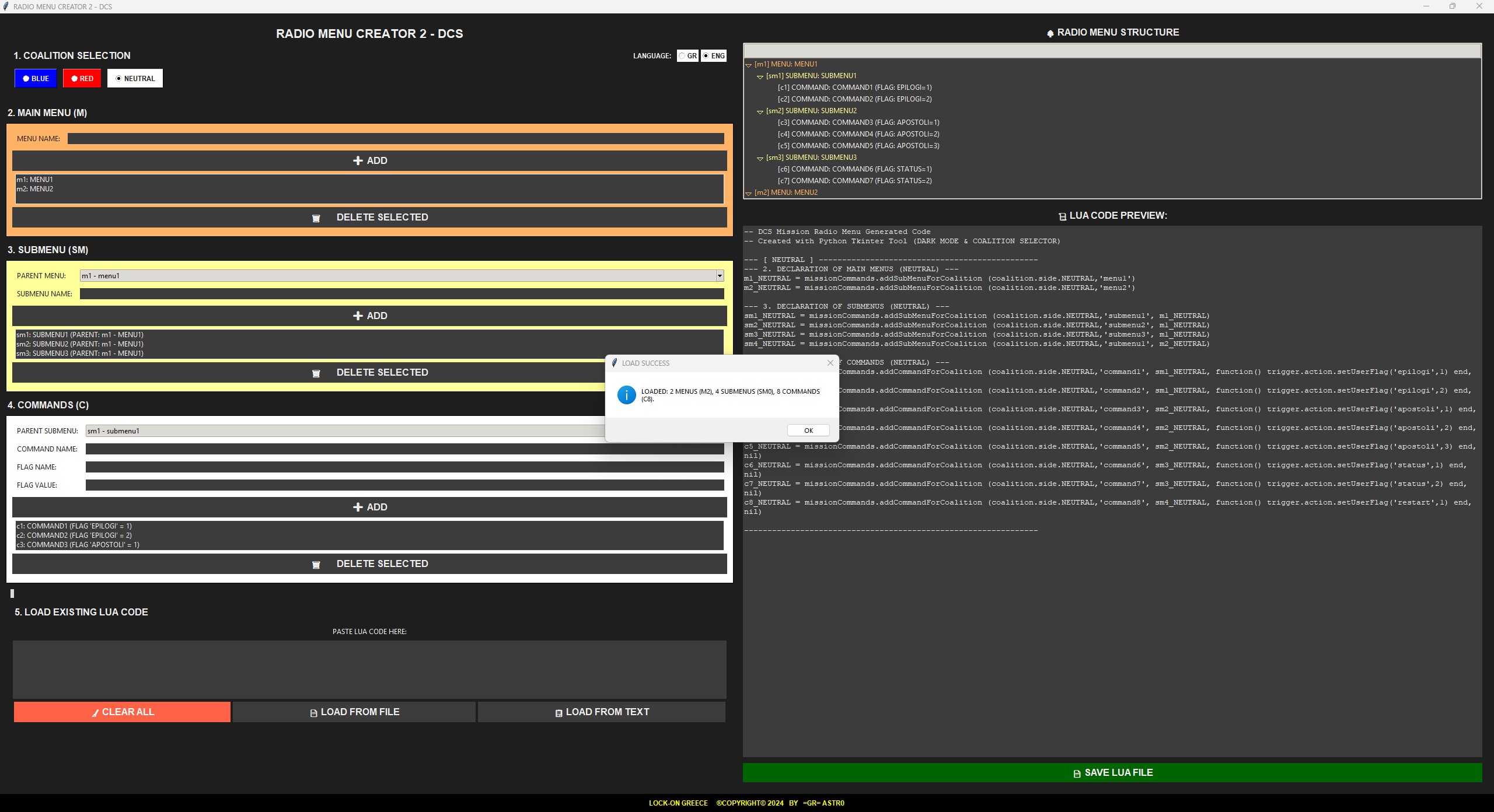Open the Parent Menu dropdown

(x=720, y=276)
